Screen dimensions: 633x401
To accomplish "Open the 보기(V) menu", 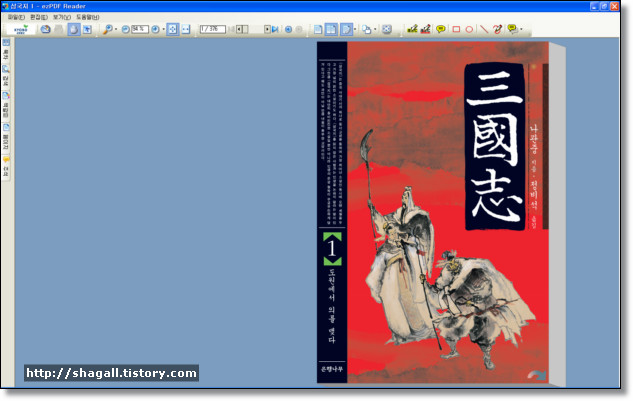I will (62, 17).
